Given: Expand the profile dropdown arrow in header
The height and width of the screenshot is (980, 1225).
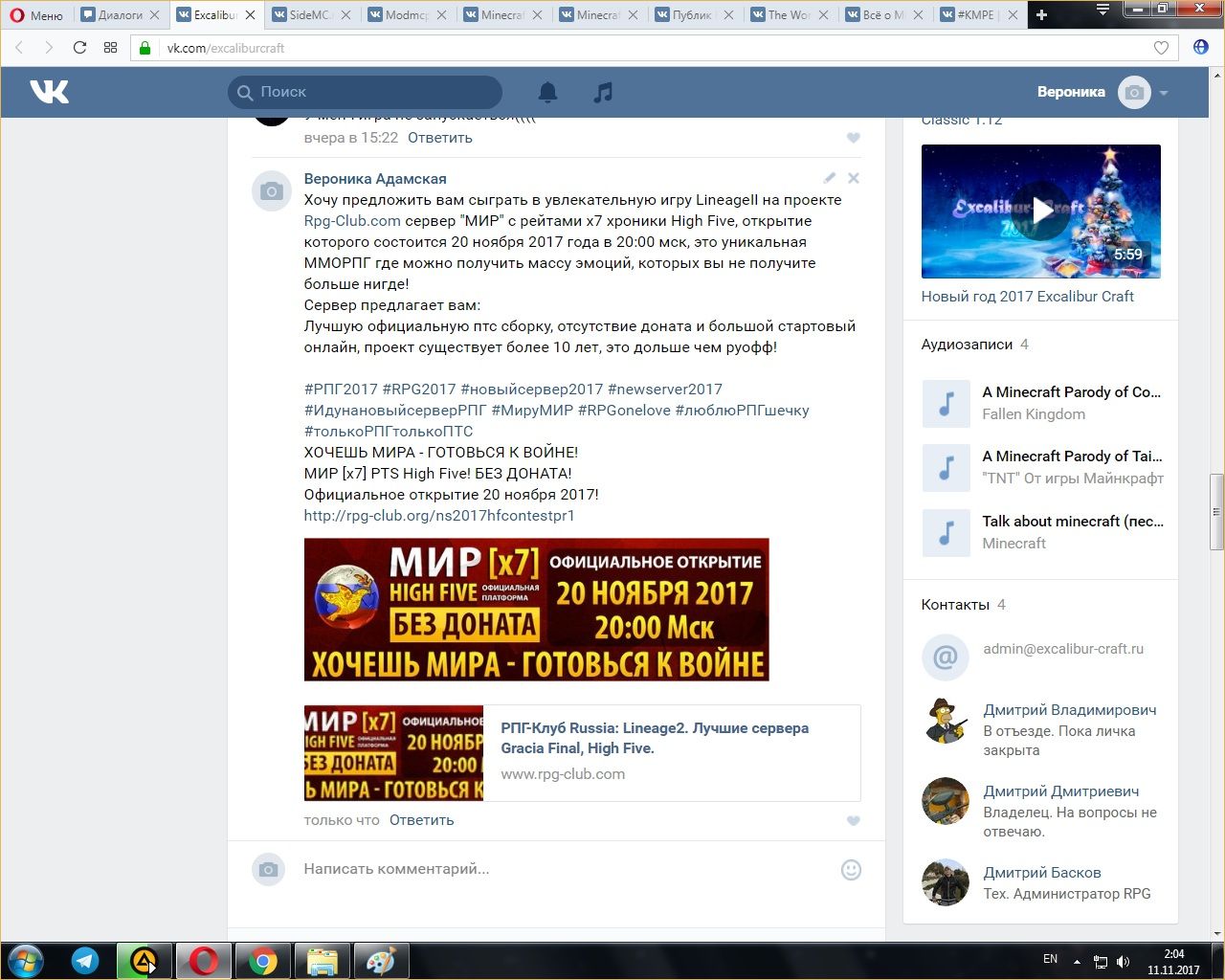Looking at the screenshot, I should [x=1164, y=93].
